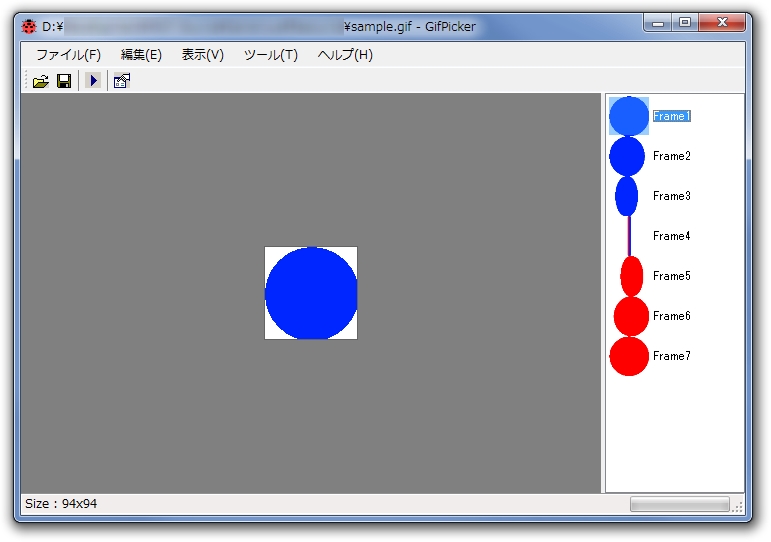Play the GIF animation
The width and height of the screenshot is (771, 542).
(93, 80)
